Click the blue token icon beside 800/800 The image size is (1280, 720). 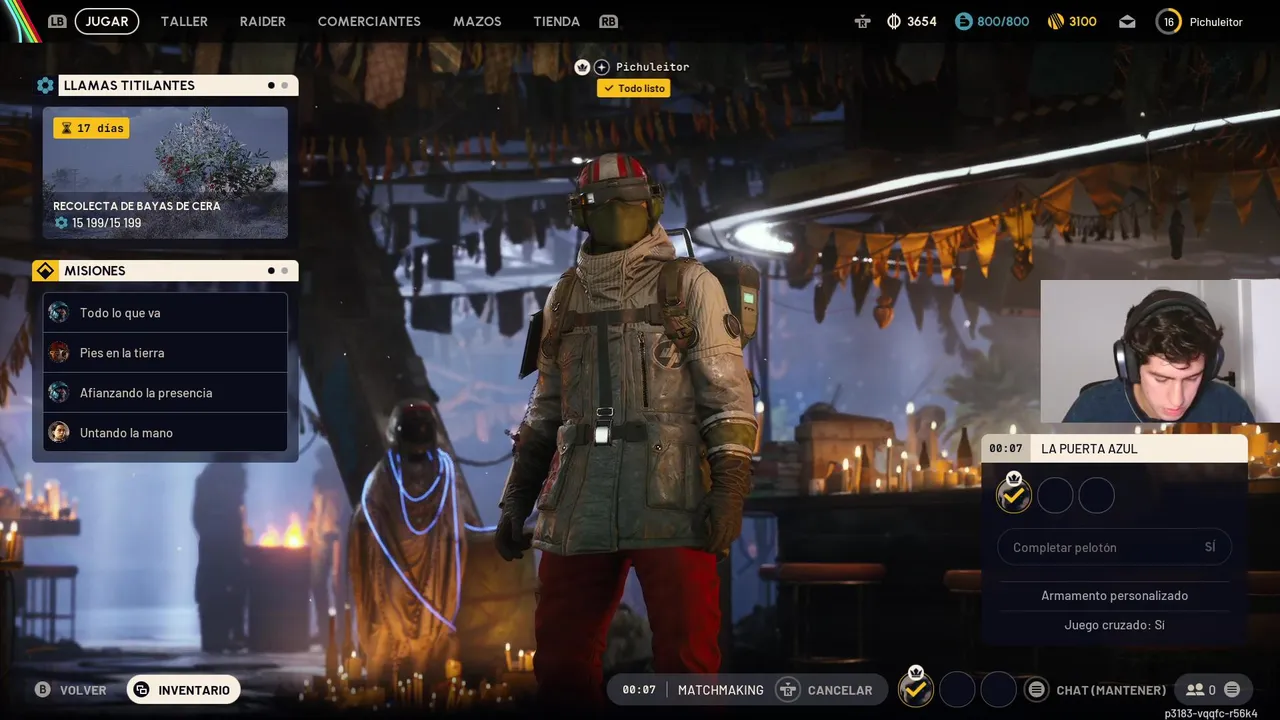click(x=963, y=21)
